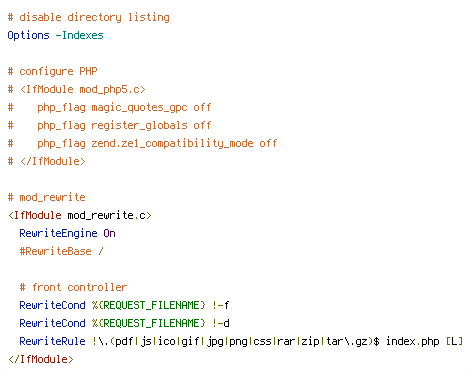The height and width of the screenshot is (376, 472).
Task: Click the '# mod_rewrite' comment line
Action: (x=47, y=197)
